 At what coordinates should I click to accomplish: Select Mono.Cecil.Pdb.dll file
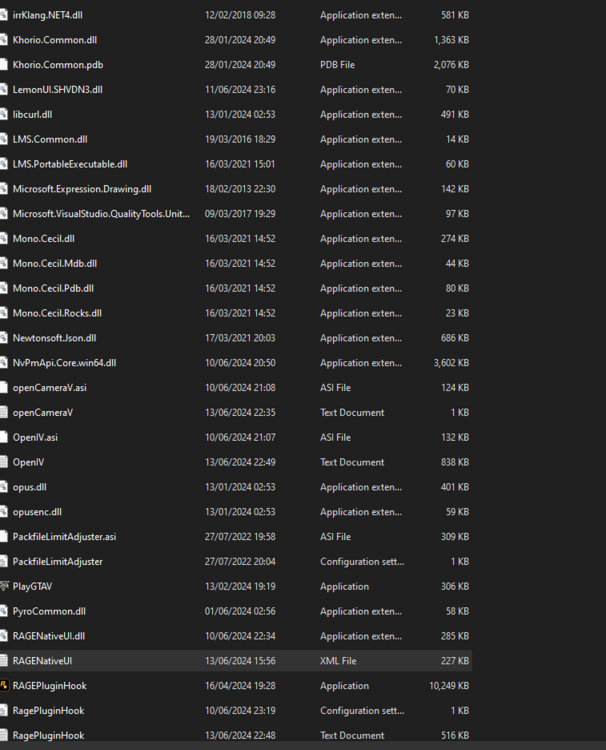point(53,288)
